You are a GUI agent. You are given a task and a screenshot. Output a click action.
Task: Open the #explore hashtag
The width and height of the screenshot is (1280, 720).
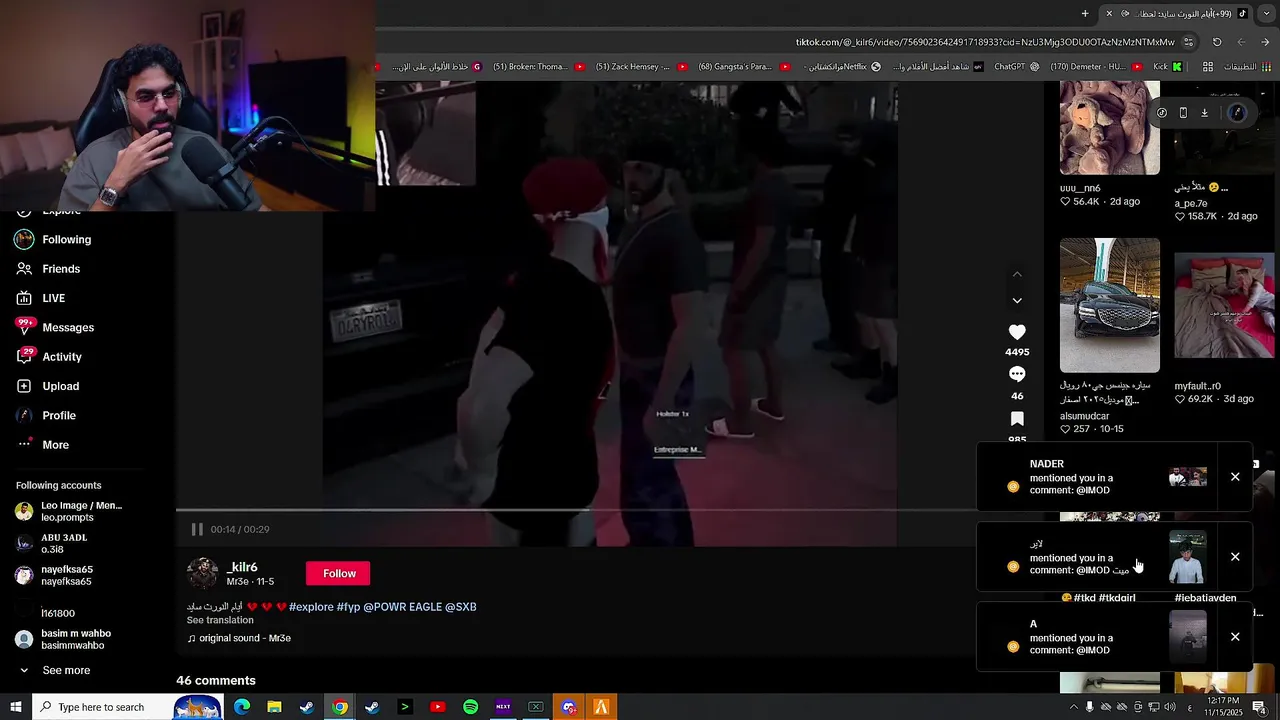[x=311, y=607]
